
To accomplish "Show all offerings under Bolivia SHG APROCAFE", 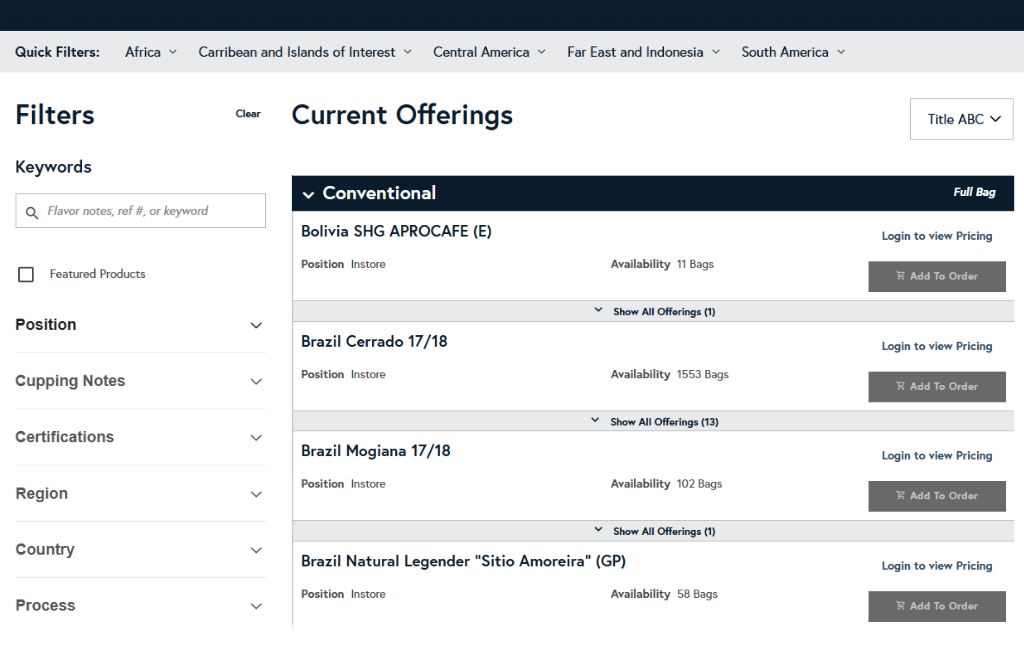I will tap(654, 312).
